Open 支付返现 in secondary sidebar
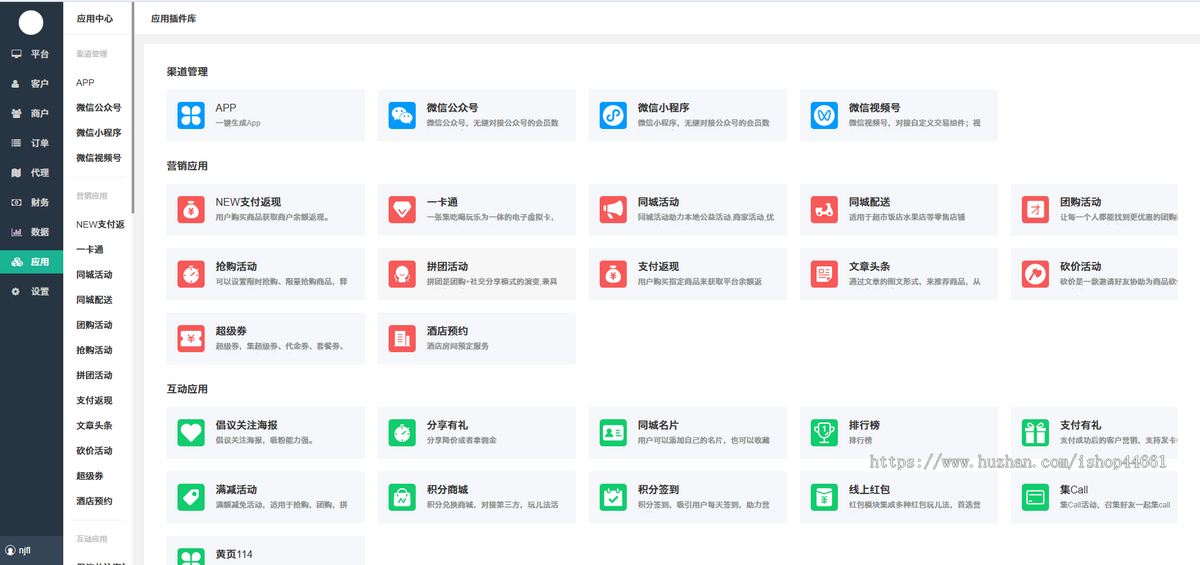The height and width of the screenshot is (565, 1200). pos(94,400)
